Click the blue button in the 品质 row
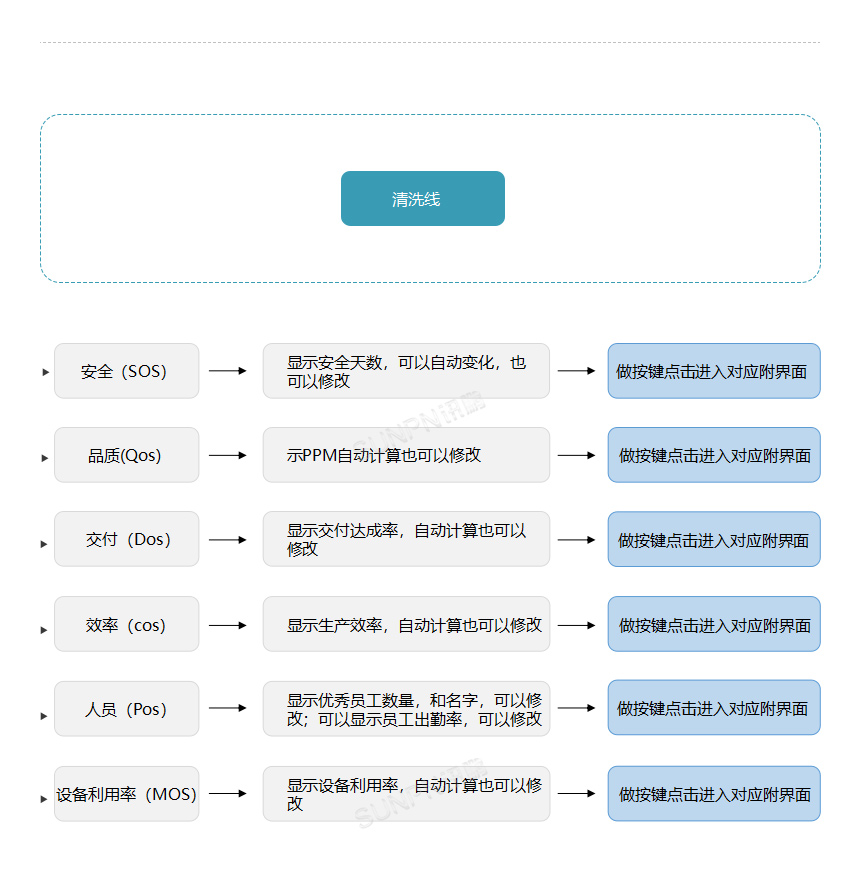This screenshot has width=860, height=895. coord(713,454)
